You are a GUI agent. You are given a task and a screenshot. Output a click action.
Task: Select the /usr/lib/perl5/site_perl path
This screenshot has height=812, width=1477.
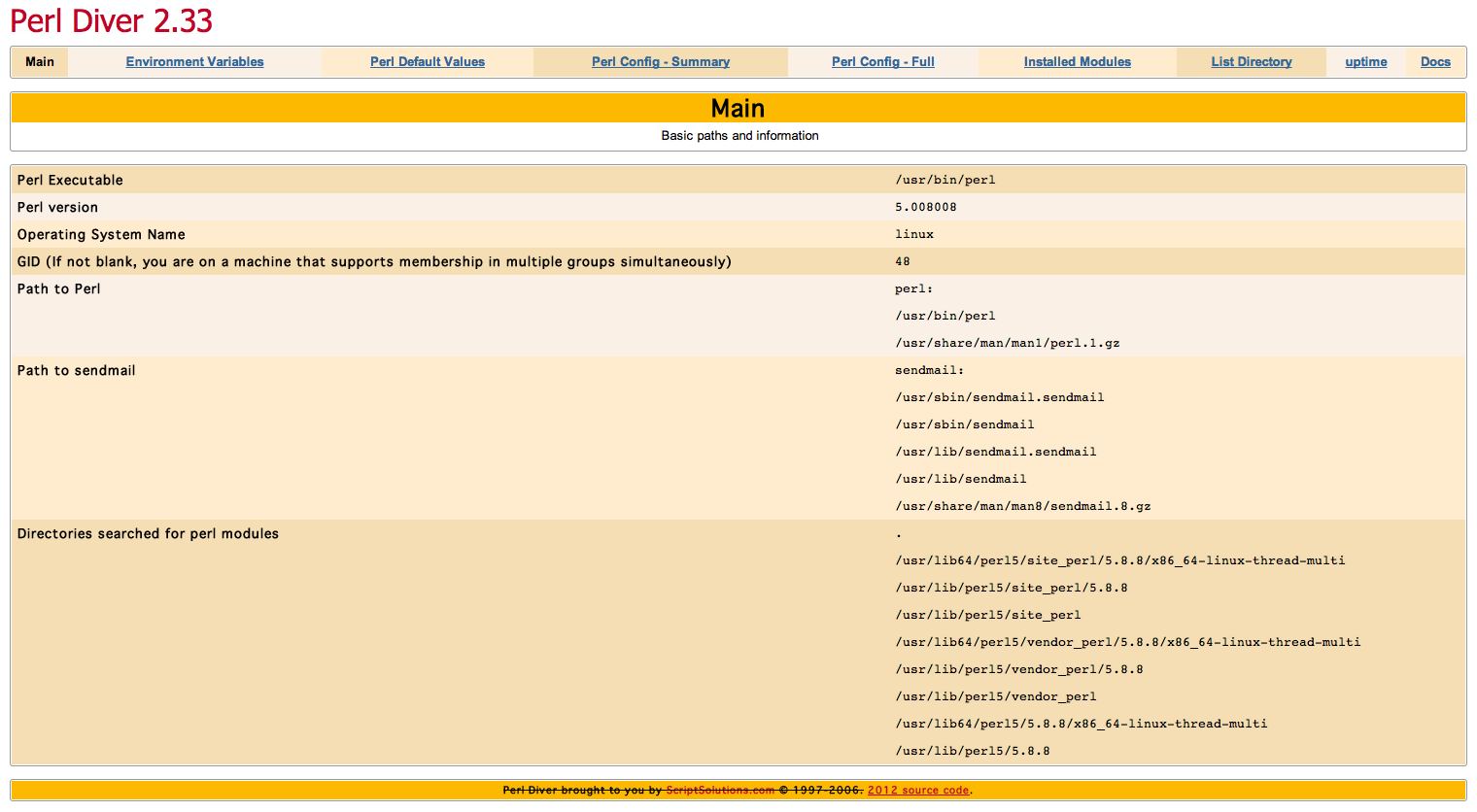click(x=988, y=616)
